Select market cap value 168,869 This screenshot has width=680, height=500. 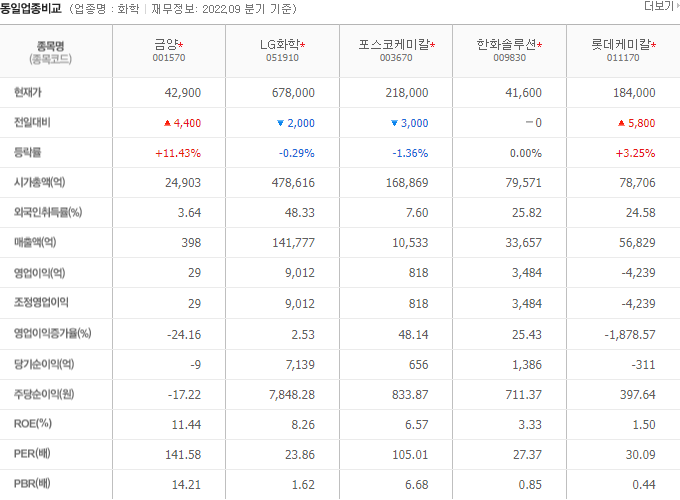(x=407, y=183)
